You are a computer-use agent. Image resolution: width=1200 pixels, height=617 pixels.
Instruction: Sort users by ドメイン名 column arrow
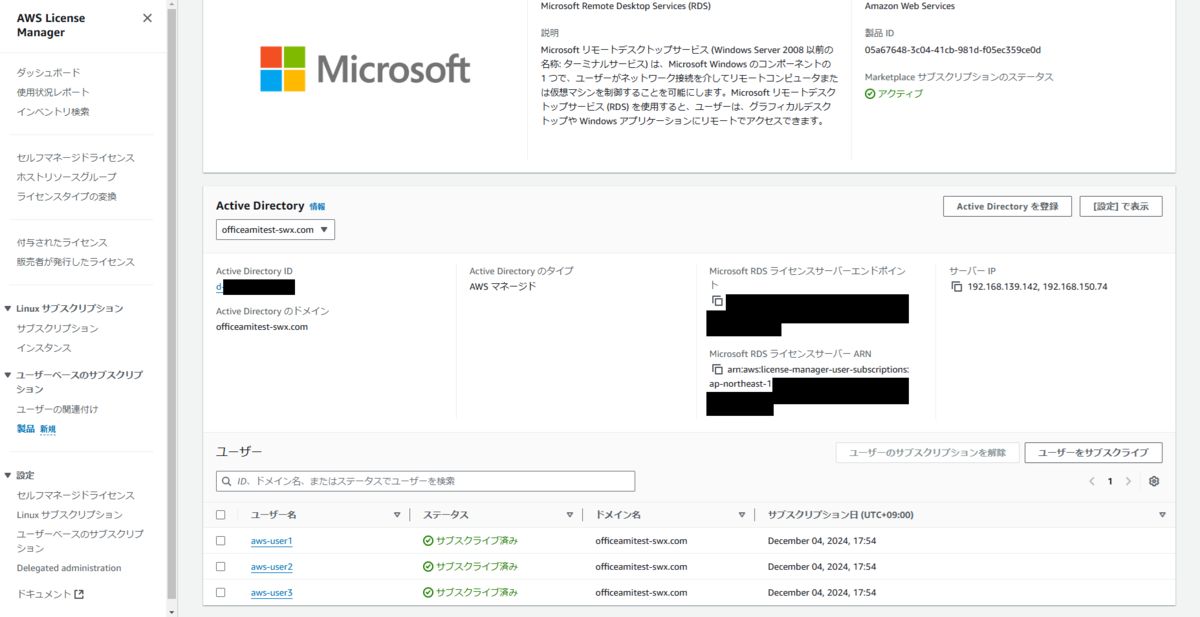click(x=742, y=515)
